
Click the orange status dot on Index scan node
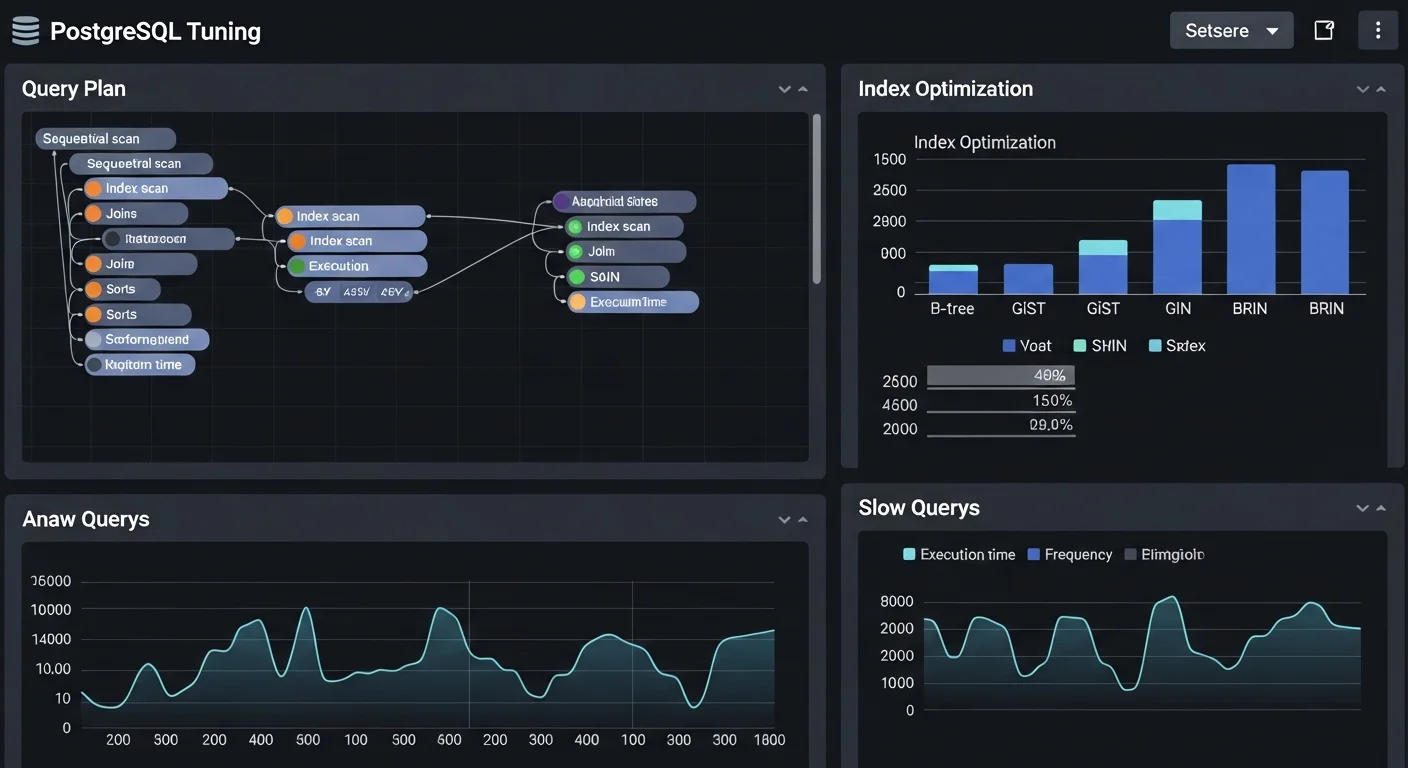tap(94, 188)
